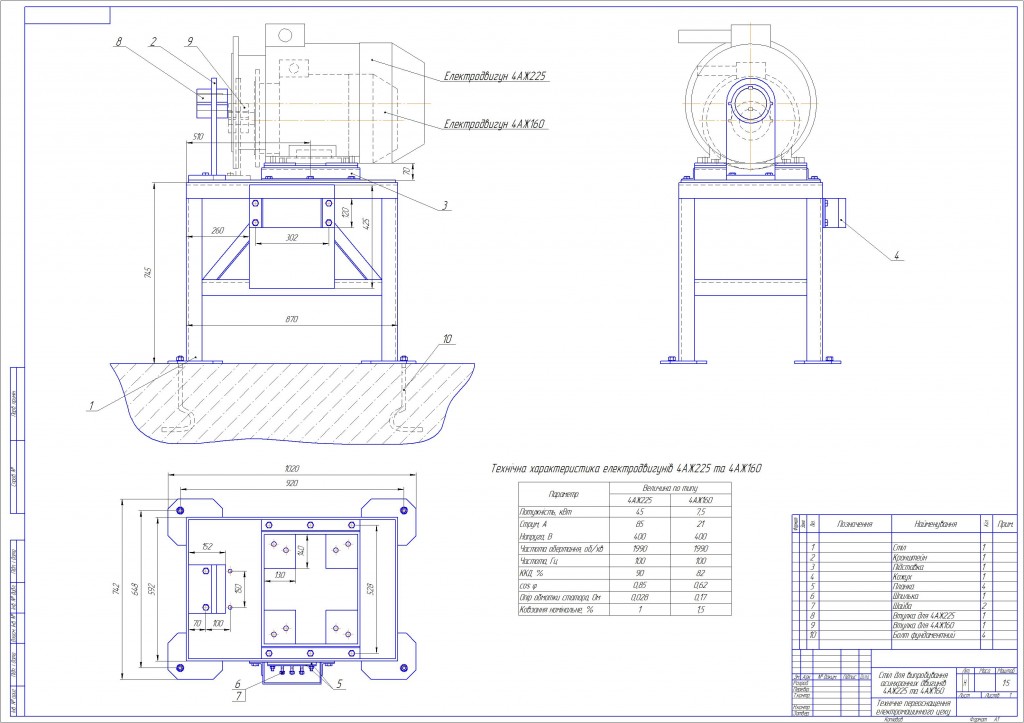Screen dimensions: 1024x723
Task: Select the part name 'Шпилька'
Action: pos(905,596)
